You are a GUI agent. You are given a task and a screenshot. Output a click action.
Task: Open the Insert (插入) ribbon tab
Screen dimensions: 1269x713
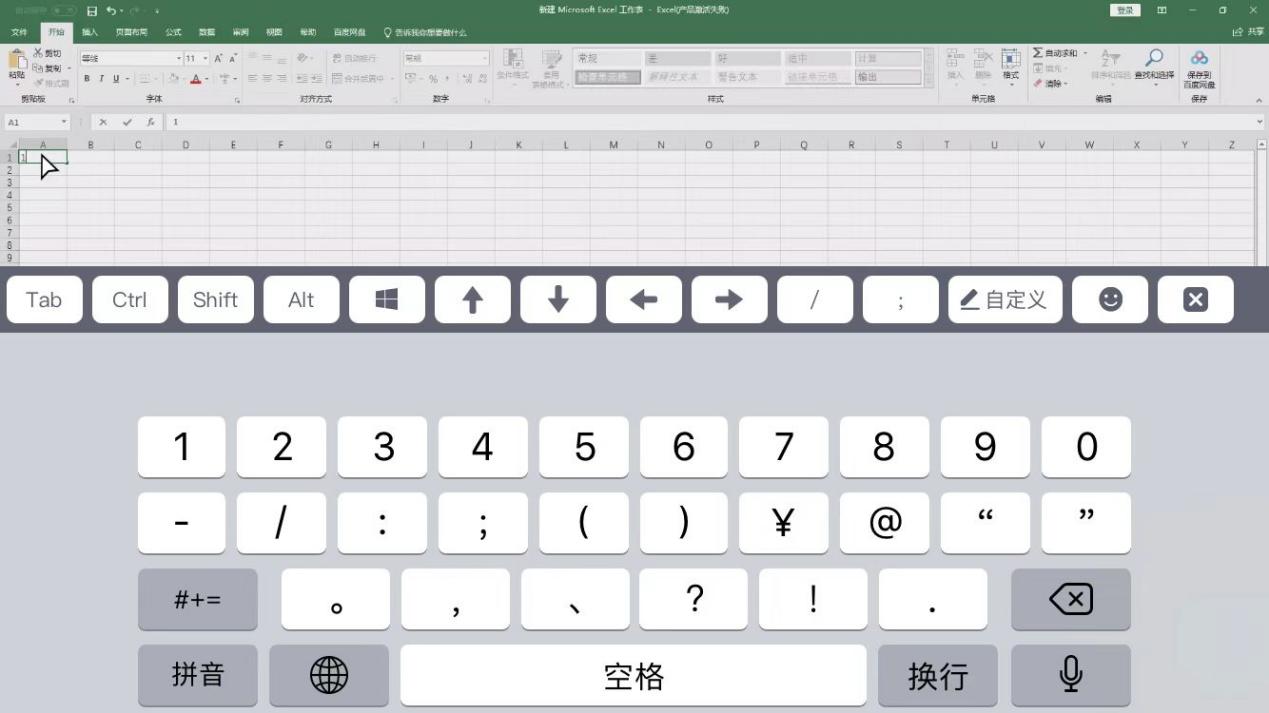[90, 33]
